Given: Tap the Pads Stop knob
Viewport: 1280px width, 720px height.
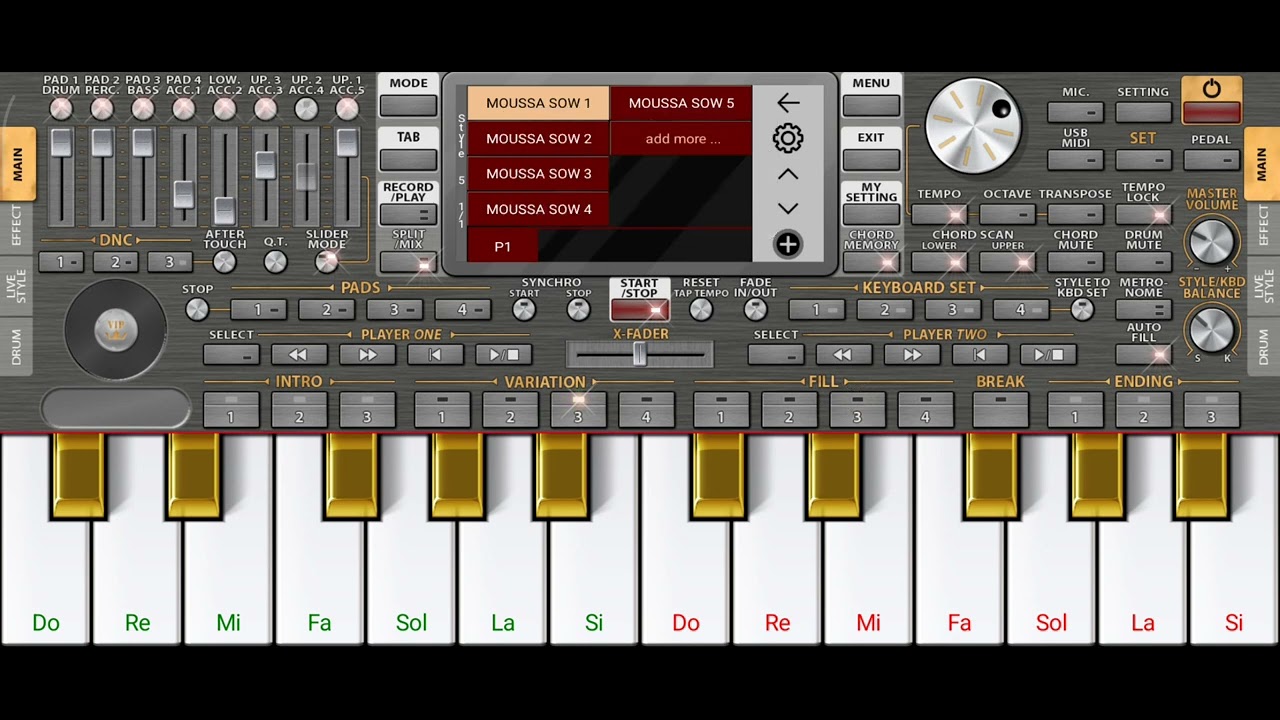Looking at the screenshot, I should [x=197, y=310].
